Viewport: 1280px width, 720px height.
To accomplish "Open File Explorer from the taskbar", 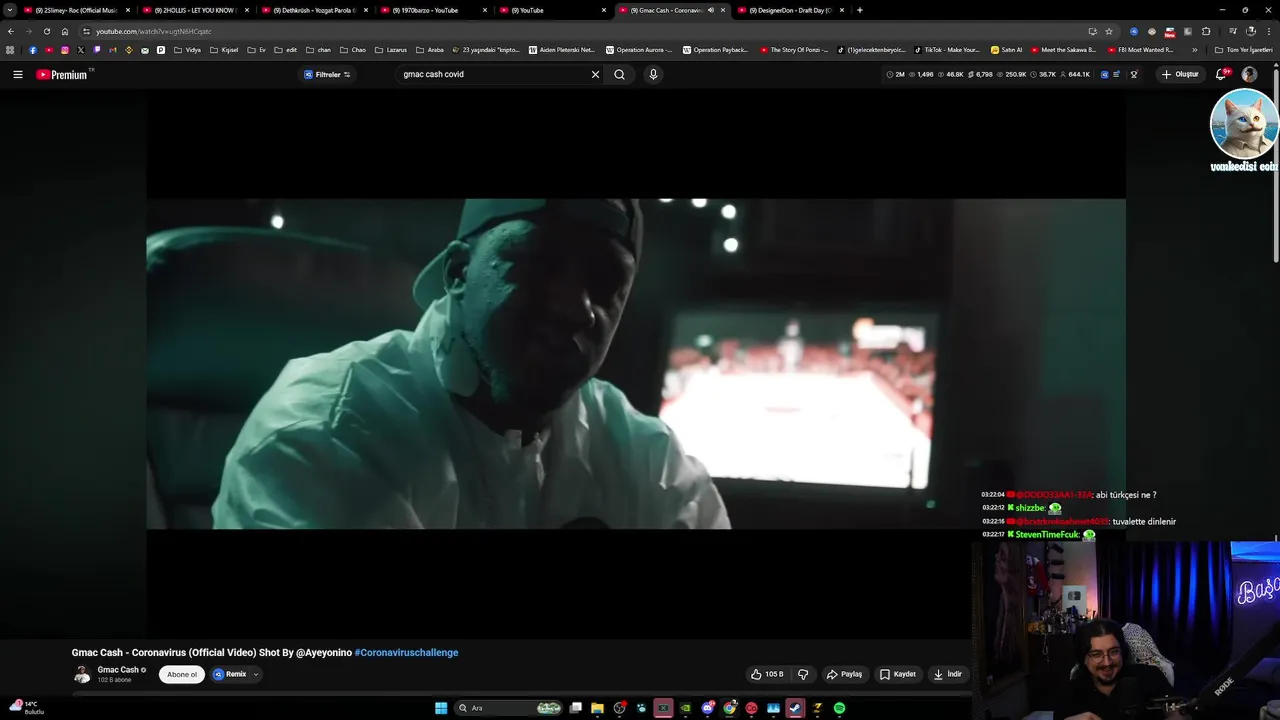I will (x=597, y=708).
